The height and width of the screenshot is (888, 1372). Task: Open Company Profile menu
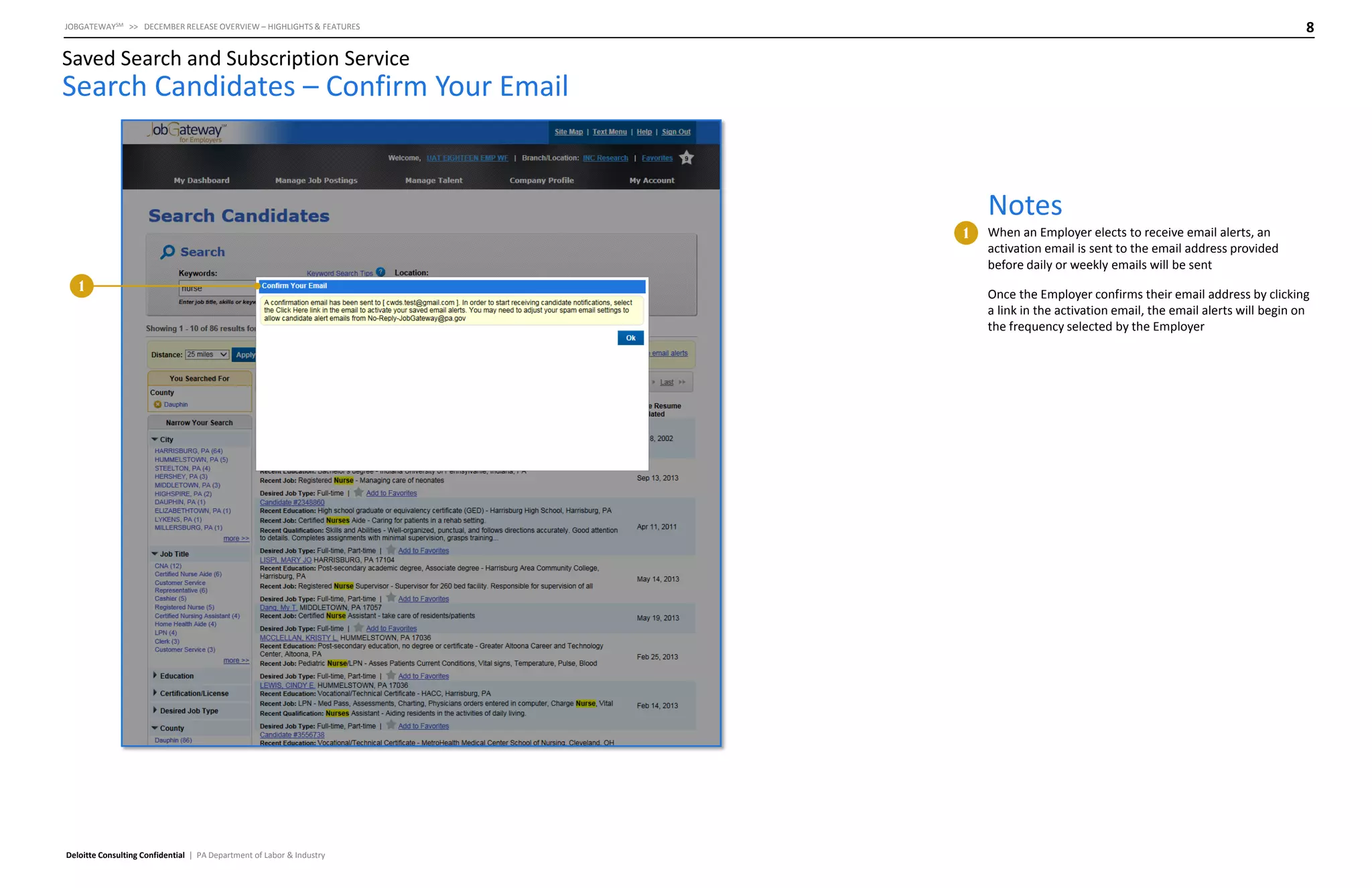[541, 180]
